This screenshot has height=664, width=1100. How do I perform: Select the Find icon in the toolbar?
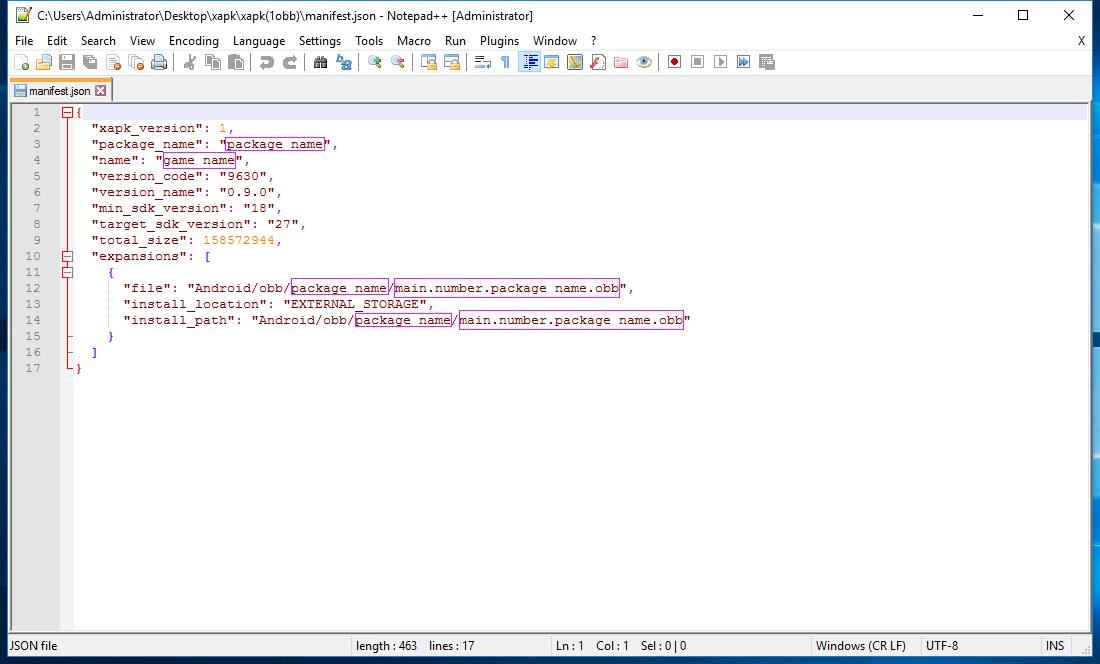pos(321,62)
